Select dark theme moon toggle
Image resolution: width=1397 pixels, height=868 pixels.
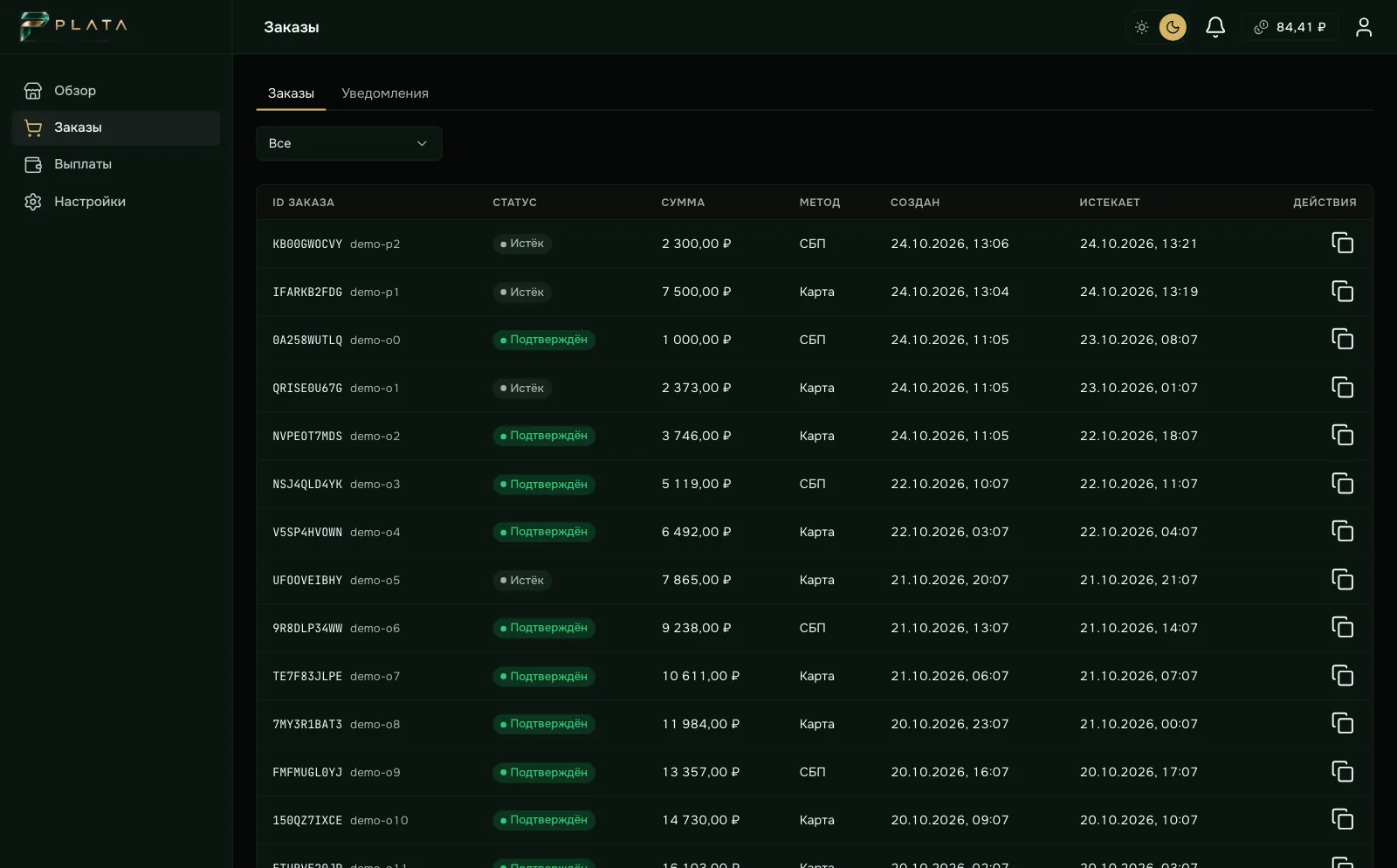click(x=1173, y=27)
